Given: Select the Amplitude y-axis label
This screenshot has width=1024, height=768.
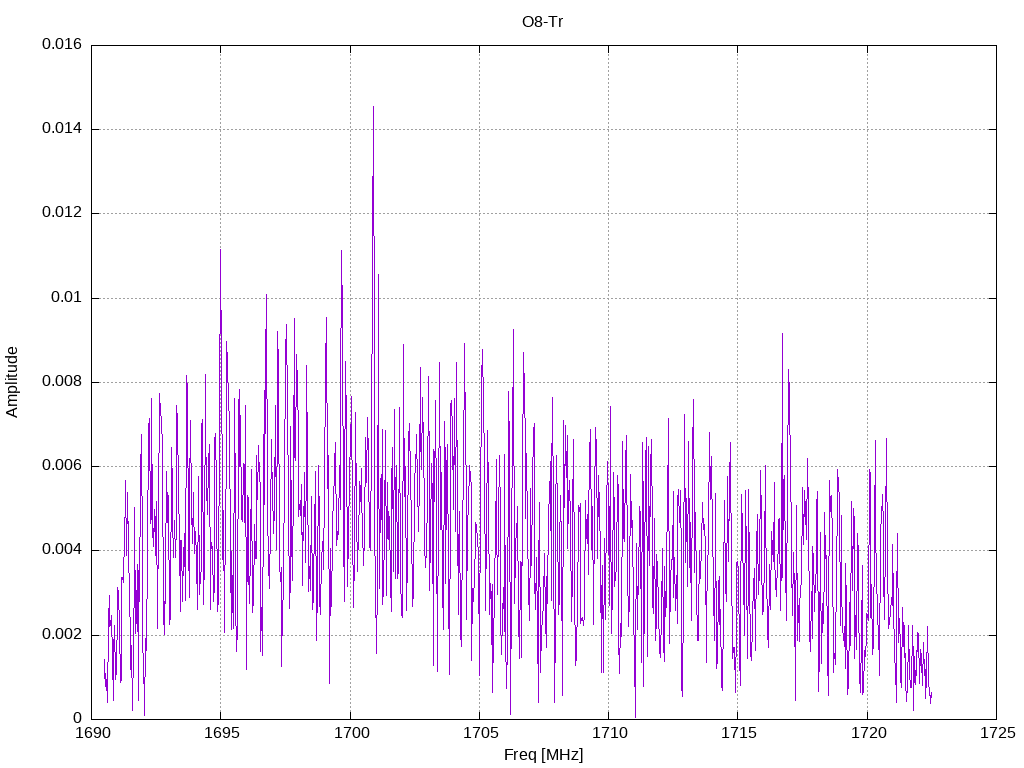Looking at the screenshot, I should pos(12,382).
